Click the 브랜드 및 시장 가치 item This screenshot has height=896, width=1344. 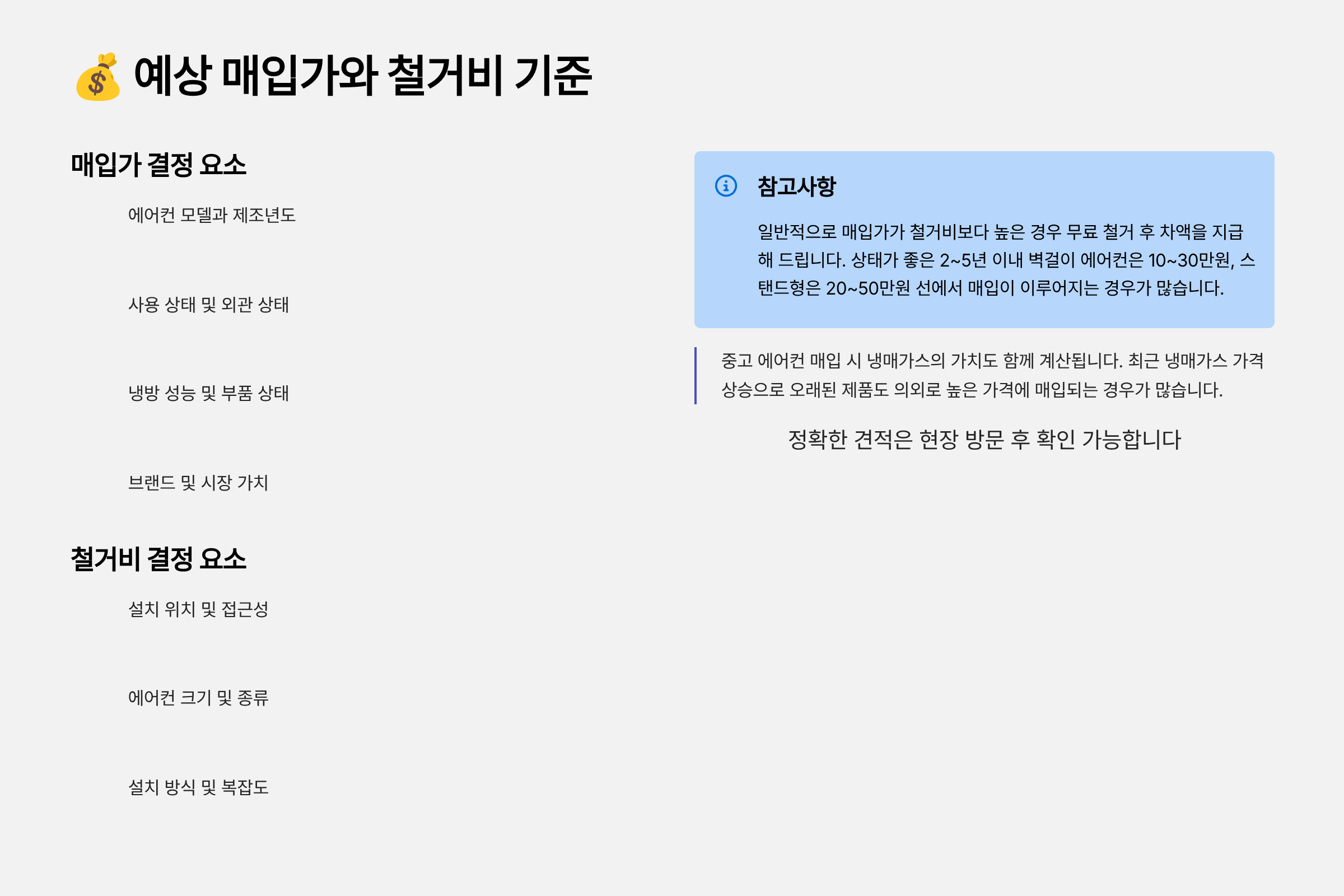pos(198,483)
